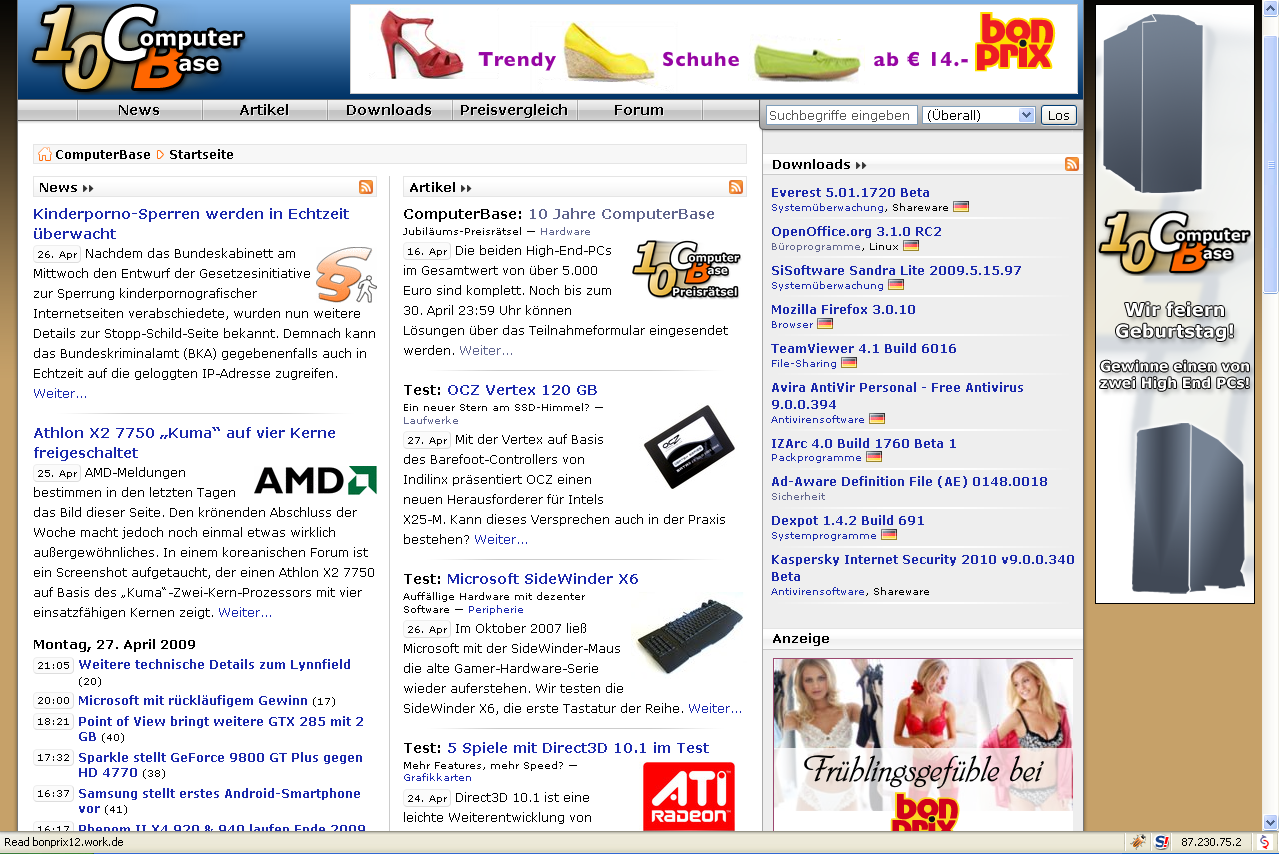Click the Laufwerke category link

click(x=431, y=420)
